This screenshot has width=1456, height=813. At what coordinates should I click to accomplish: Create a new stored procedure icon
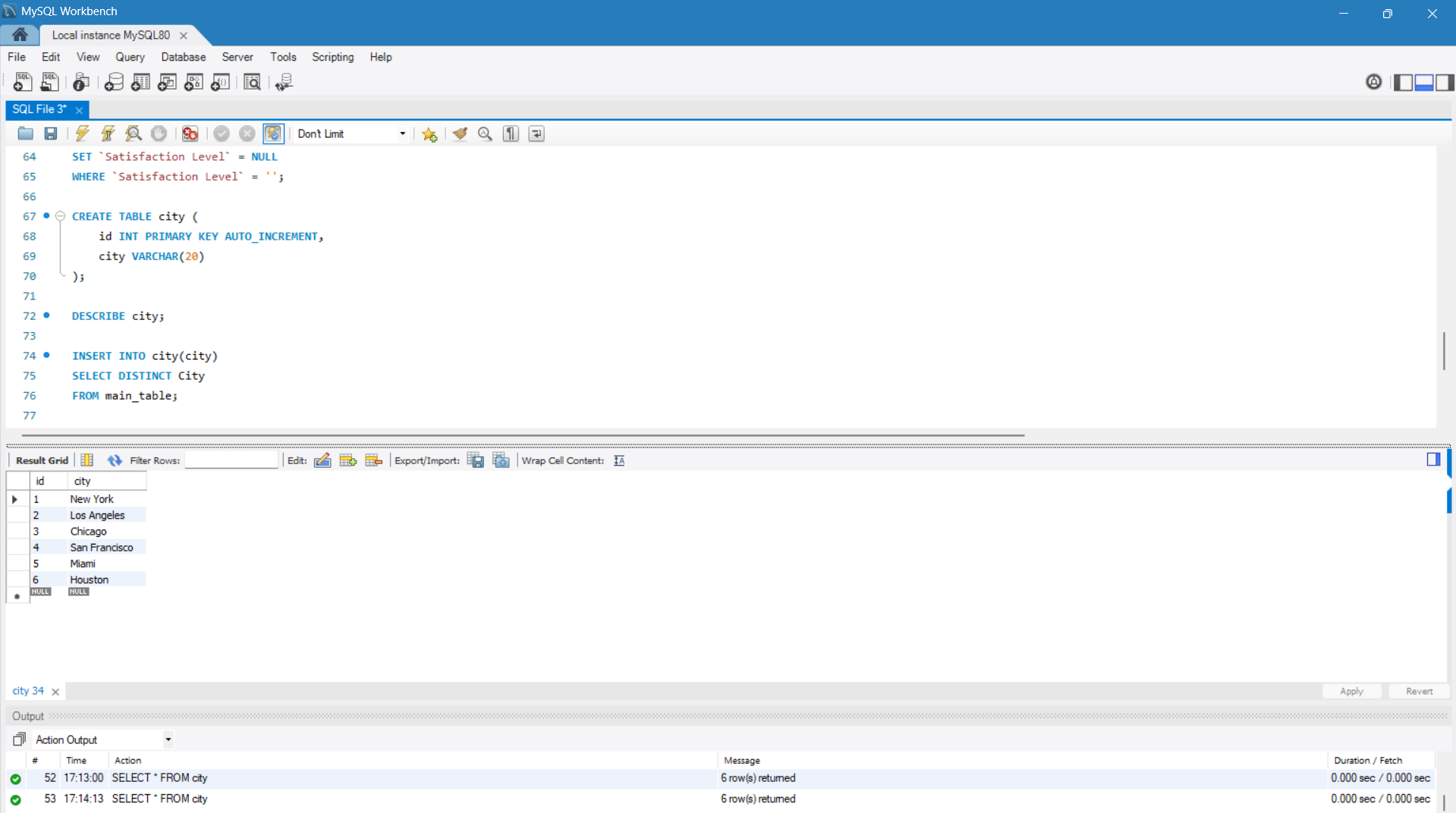193,82
